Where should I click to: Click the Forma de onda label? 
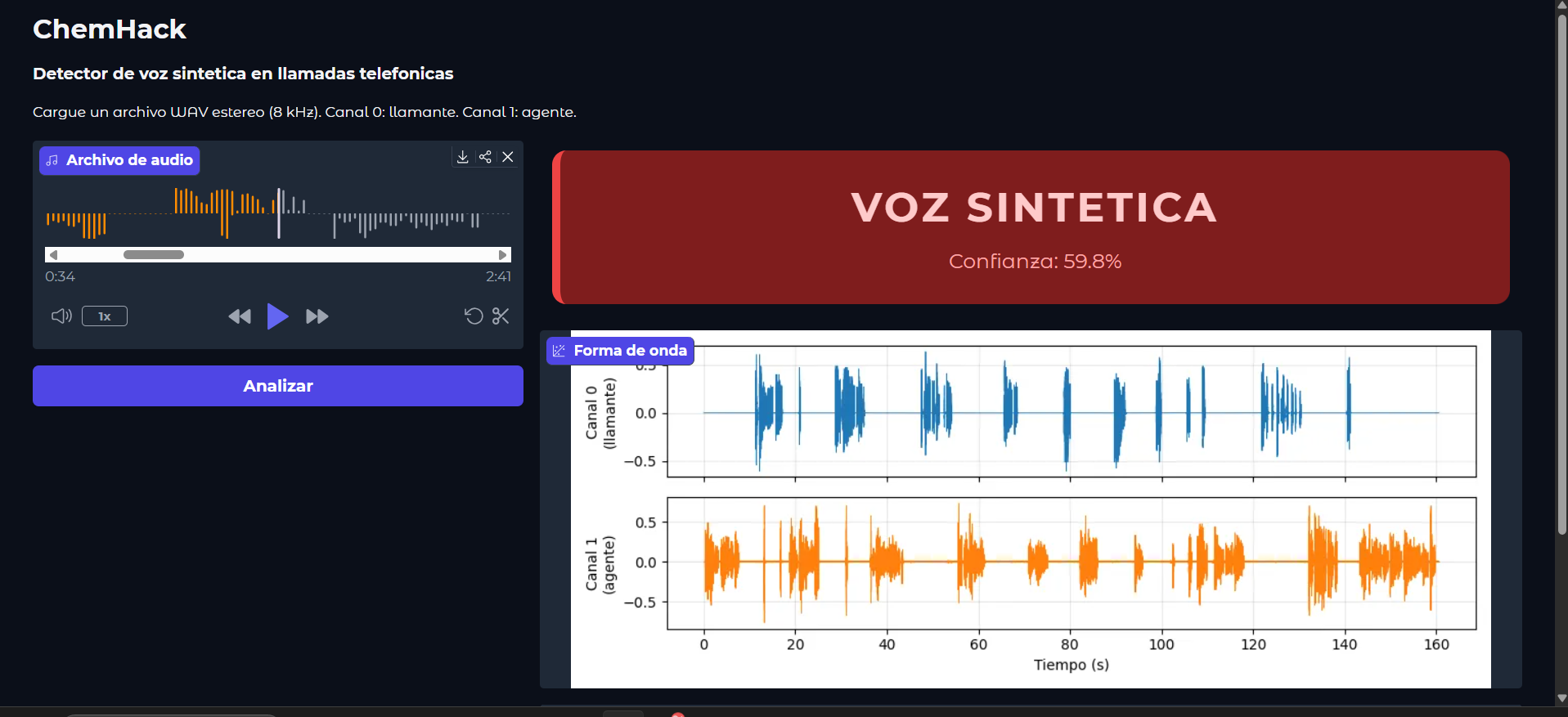(620, 351)
